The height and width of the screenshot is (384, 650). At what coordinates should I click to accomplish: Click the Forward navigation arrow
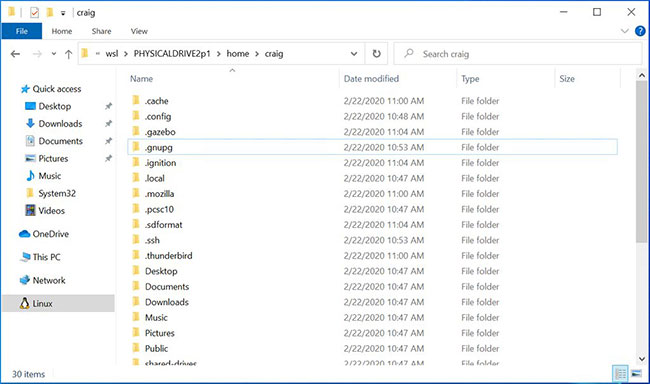point(37,54)
